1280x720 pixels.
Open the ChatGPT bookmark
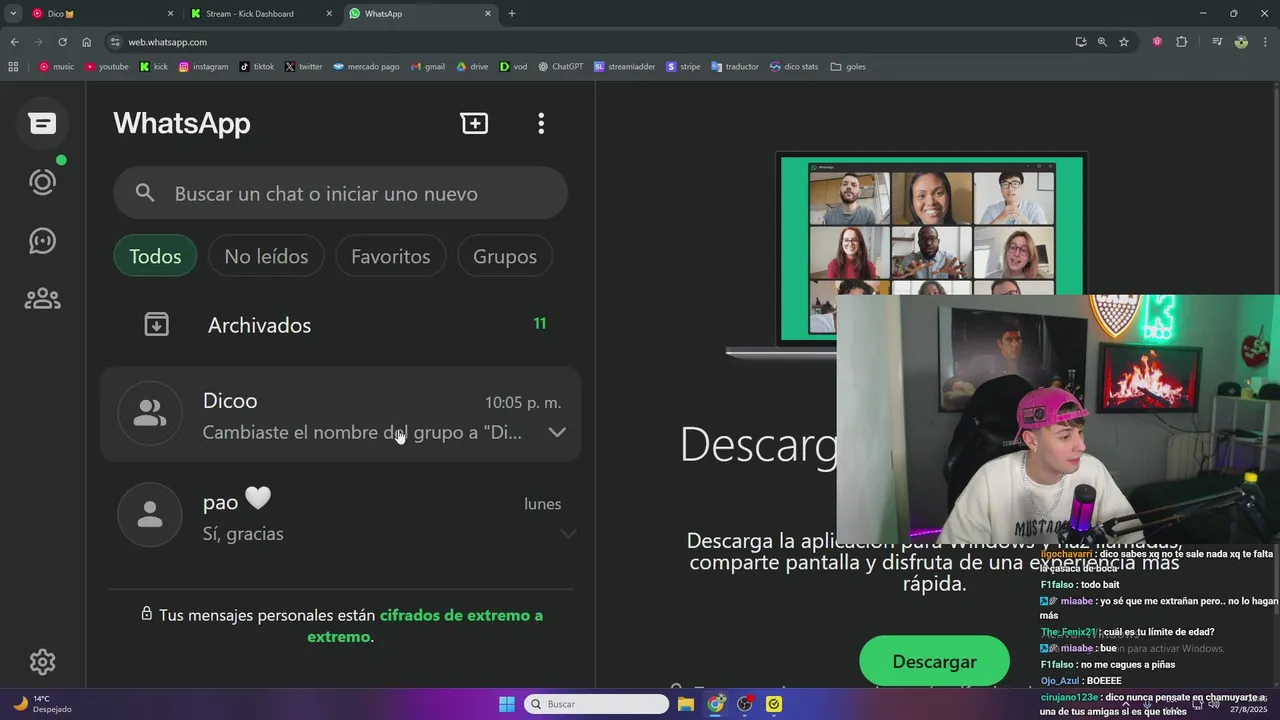click(x=560, y=67)
